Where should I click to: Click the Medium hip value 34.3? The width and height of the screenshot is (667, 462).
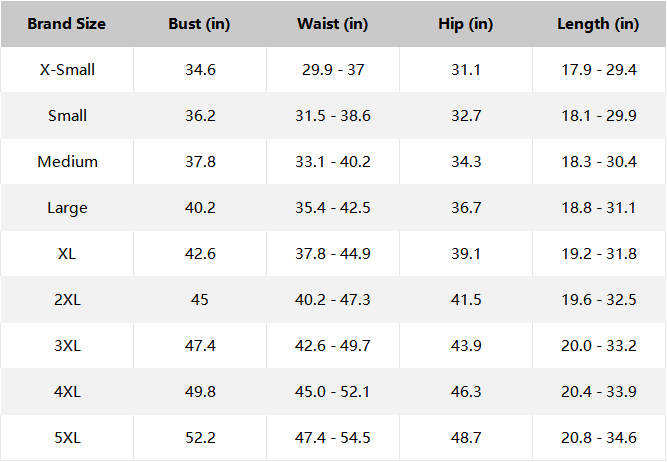tap(466, 162)
